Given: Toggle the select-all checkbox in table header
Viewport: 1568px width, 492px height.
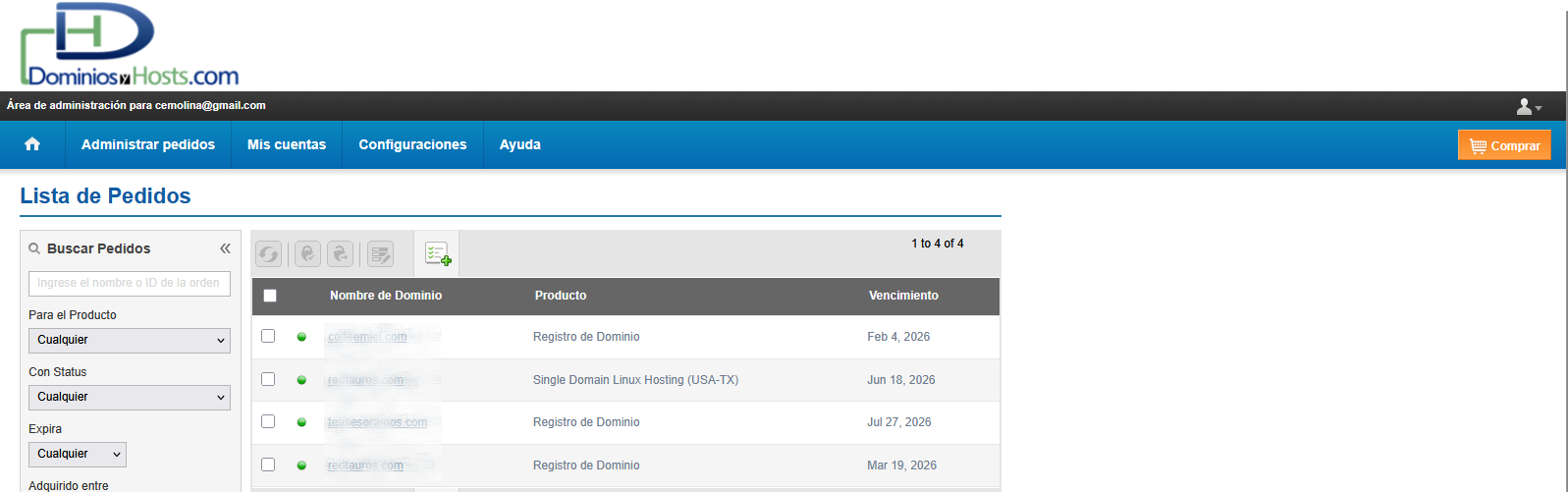Looking at the screenshot, I should click(270, 296).
